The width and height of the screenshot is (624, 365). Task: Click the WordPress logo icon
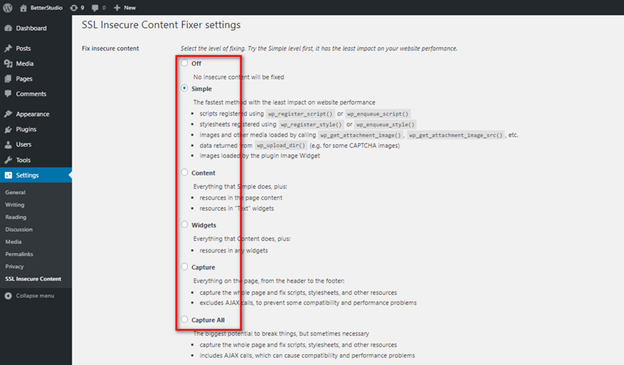[x=8, y=8]
